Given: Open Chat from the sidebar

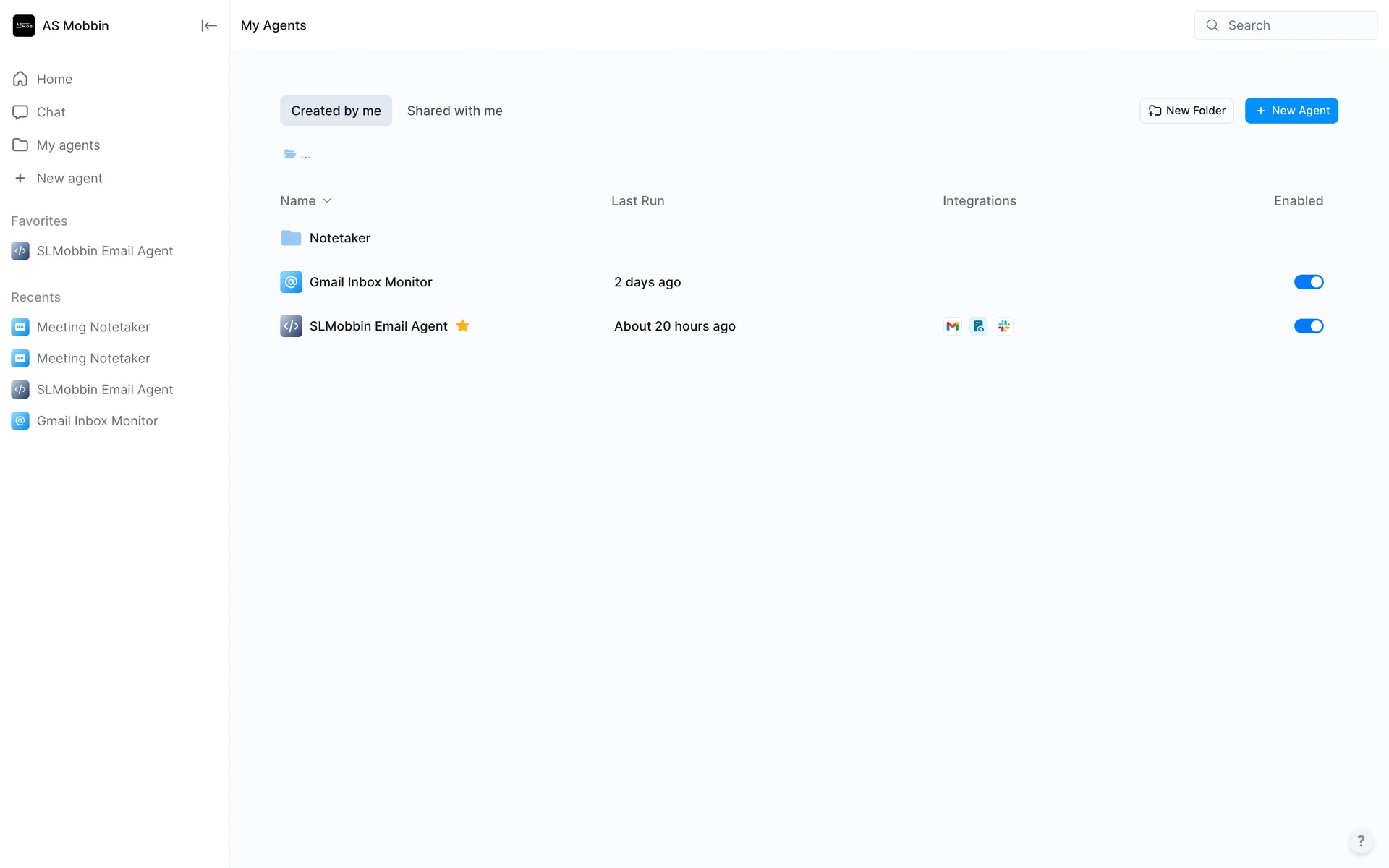Looking at the screenshot, I should coord(51,112).
